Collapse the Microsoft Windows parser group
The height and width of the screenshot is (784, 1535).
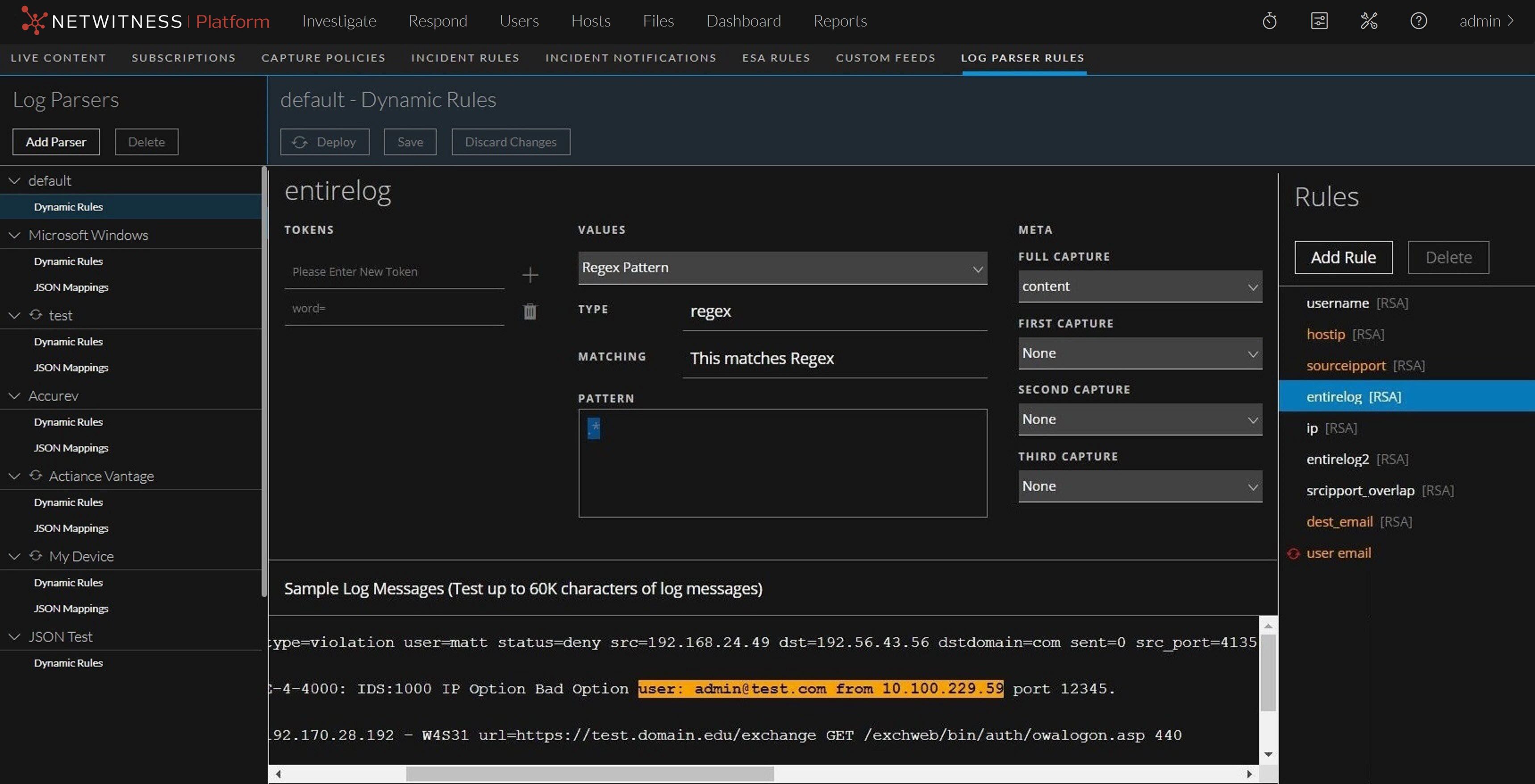pos(14,235)
